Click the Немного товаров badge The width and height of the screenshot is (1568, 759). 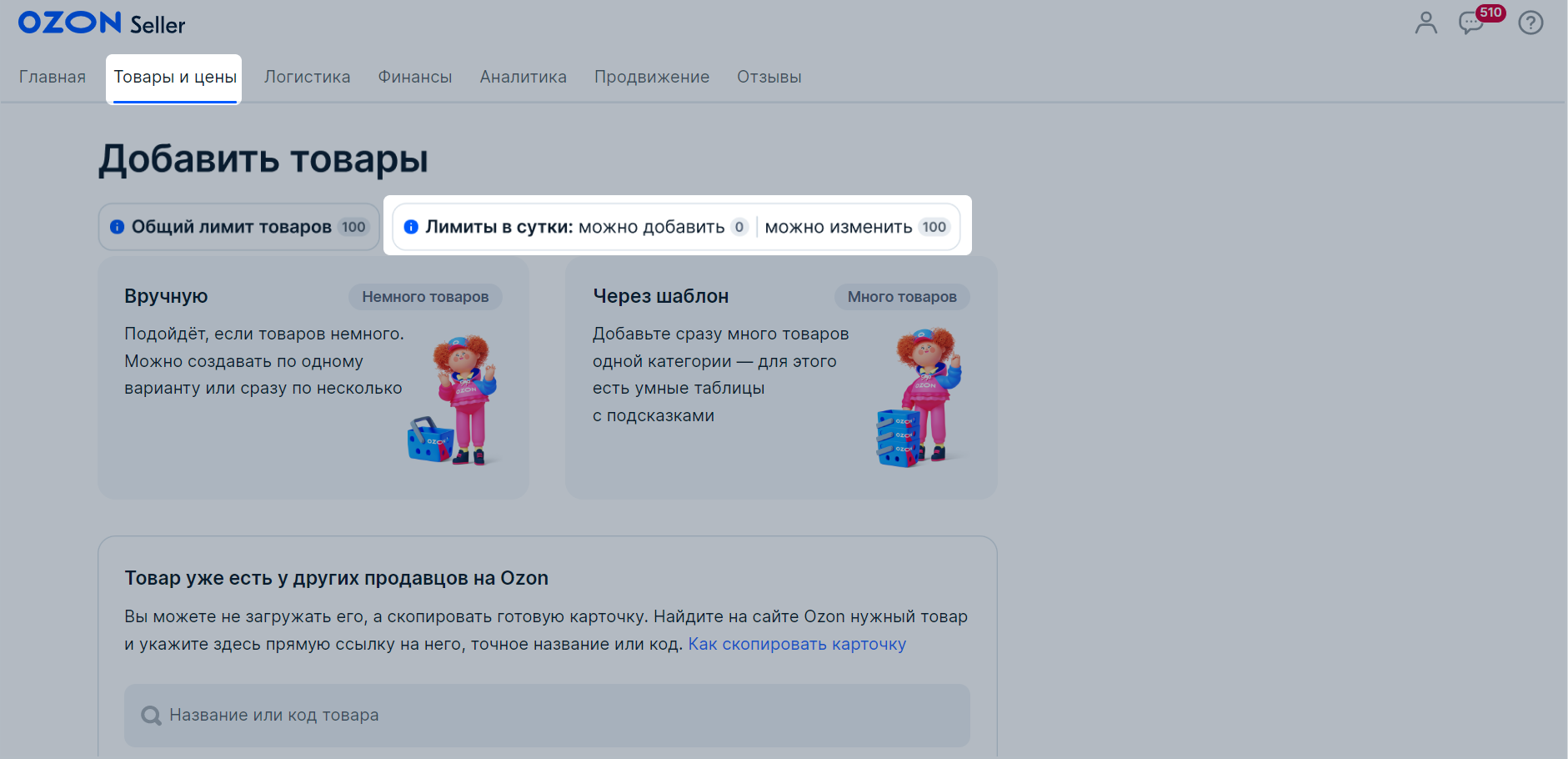[x=425, y=297]
